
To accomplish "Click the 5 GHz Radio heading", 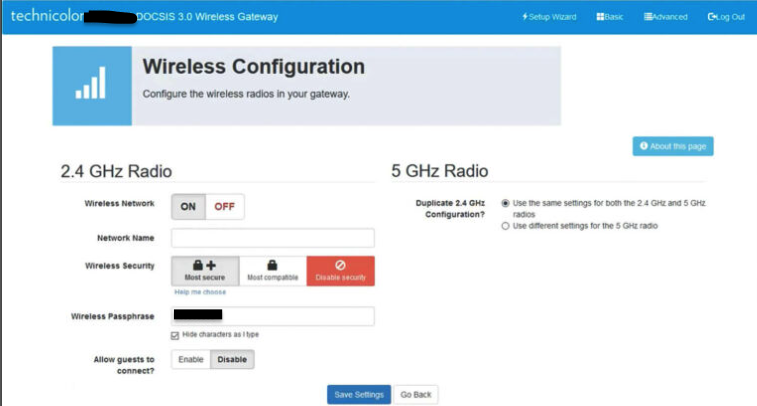I will click(x=440, y=171).
